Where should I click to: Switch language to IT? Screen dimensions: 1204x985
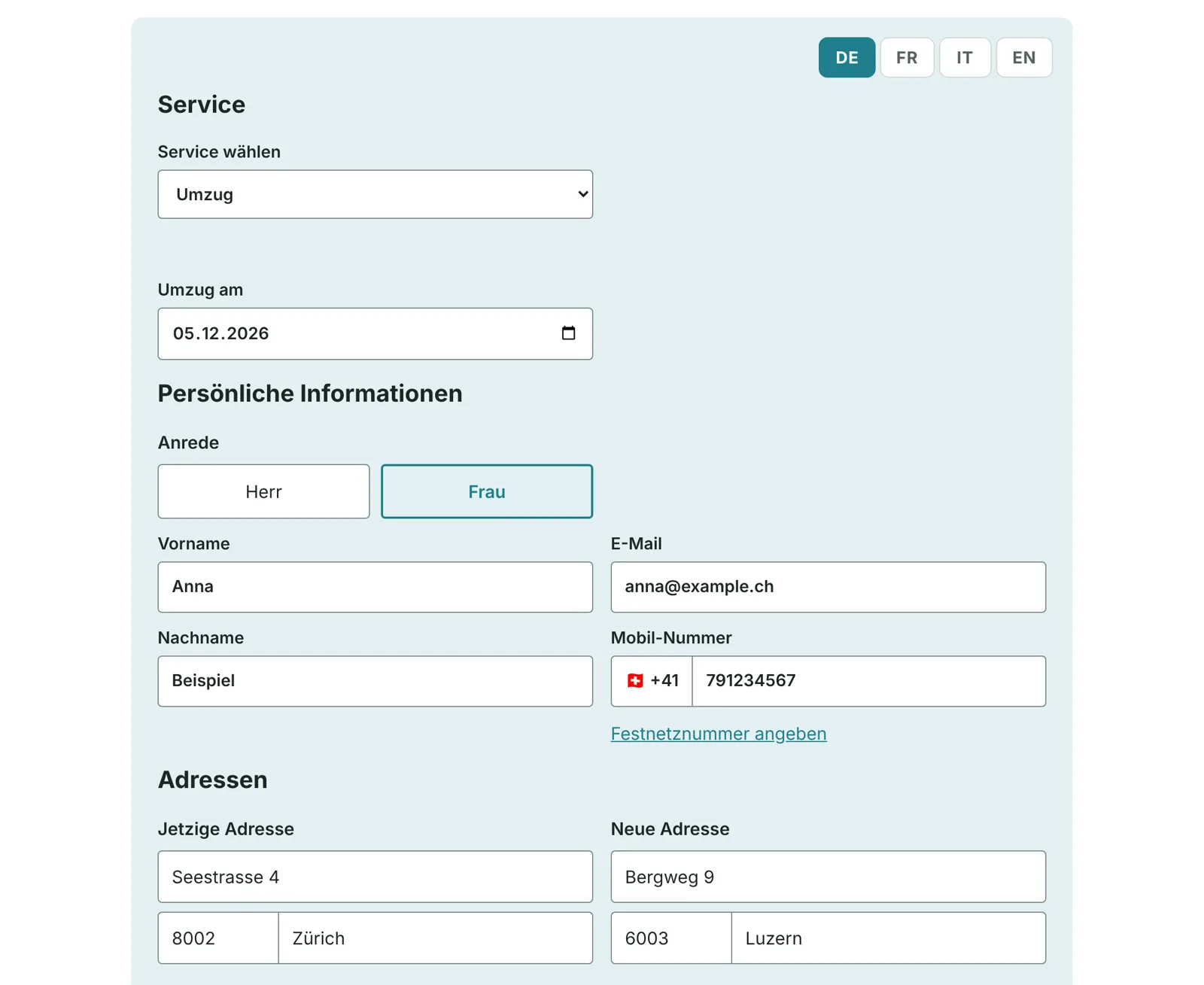pos(965,57)
